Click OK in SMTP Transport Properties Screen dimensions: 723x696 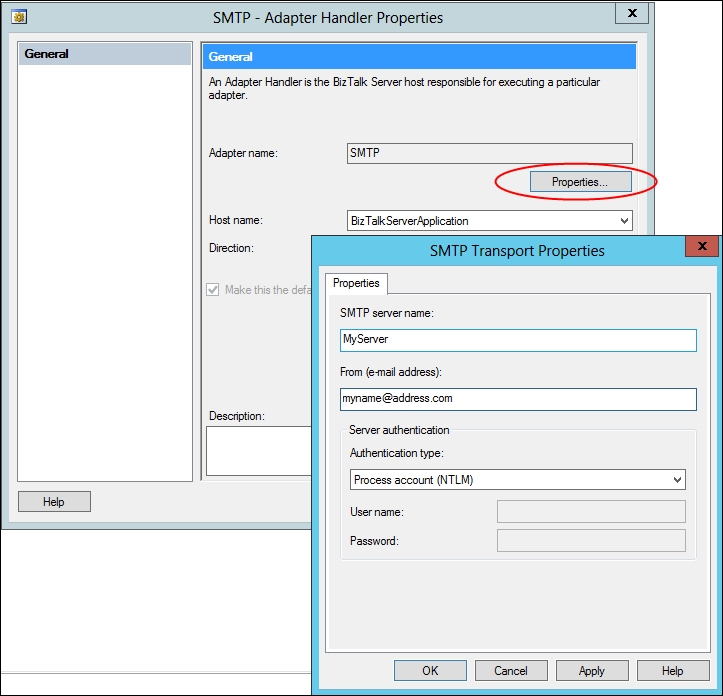click(x=430, y=671)
